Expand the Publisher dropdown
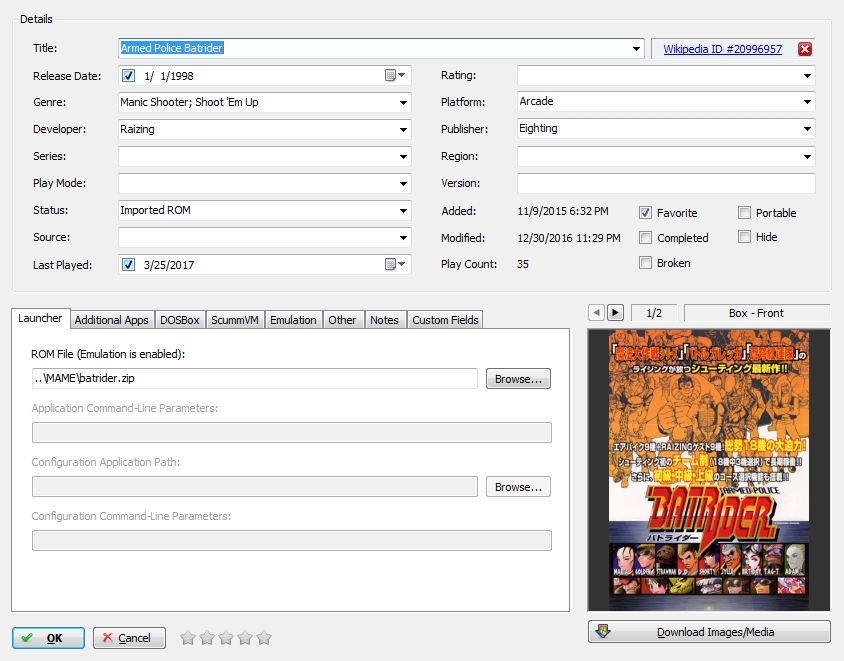 pyautogui.click(x=807, y=129)
